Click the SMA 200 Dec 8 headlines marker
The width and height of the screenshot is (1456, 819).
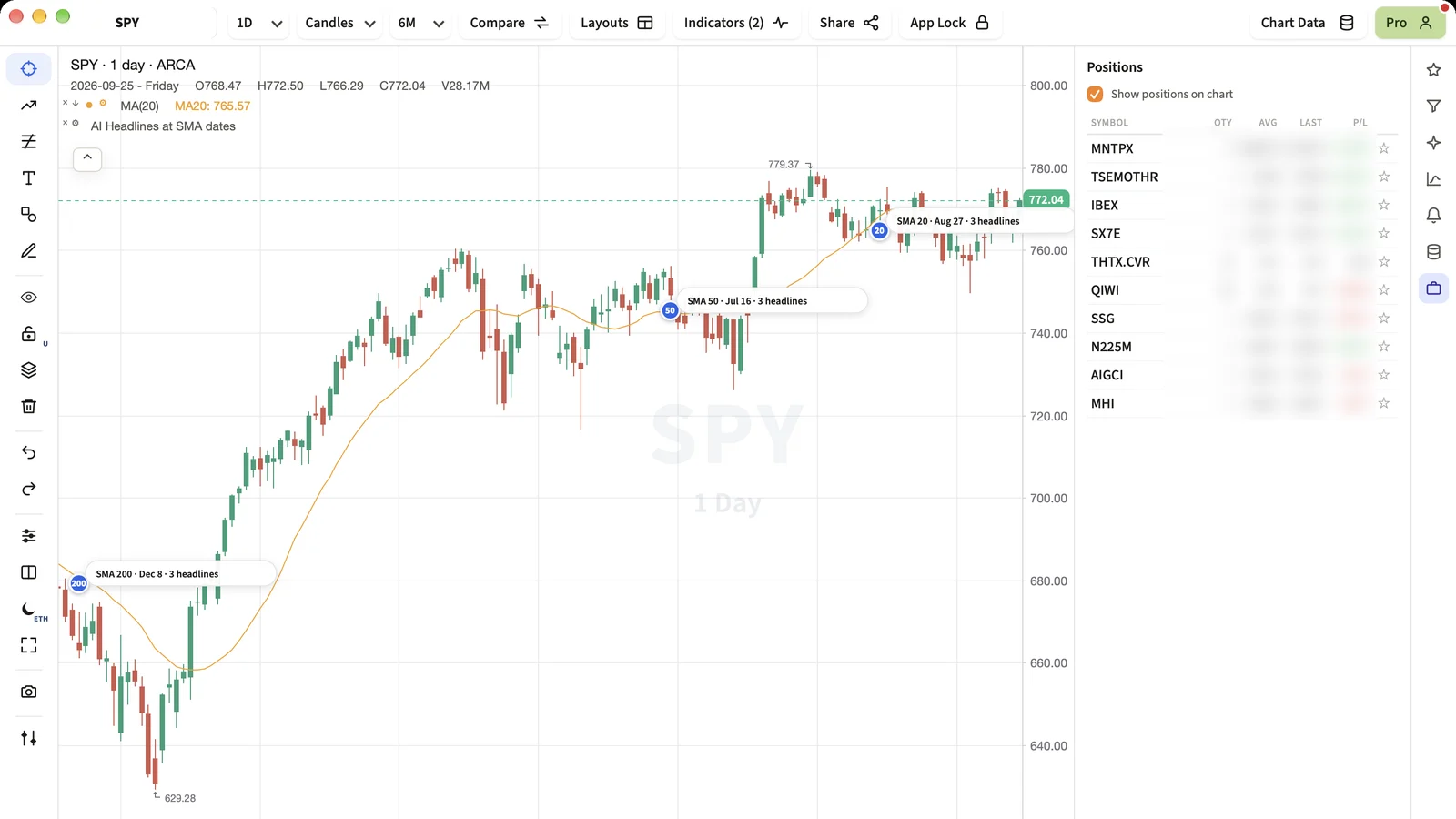pyautogui.click(x=79, y=583)
